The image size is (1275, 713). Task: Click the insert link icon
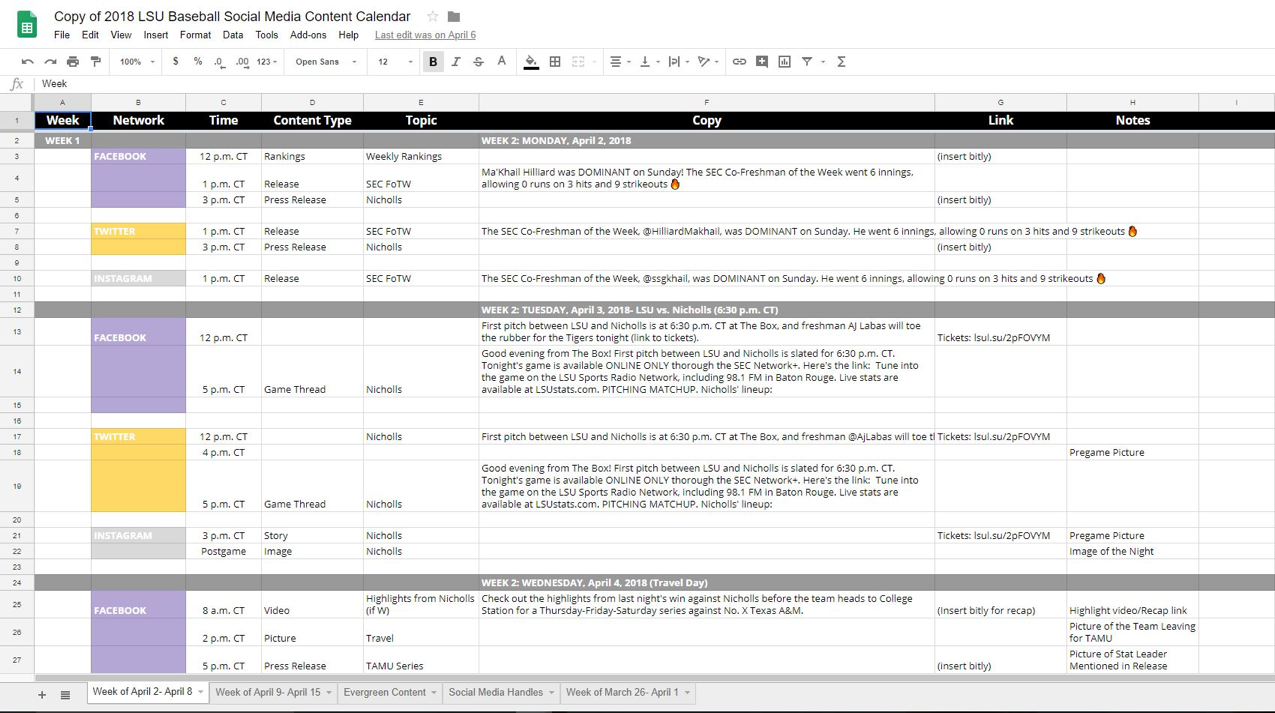tap(739, 62)
